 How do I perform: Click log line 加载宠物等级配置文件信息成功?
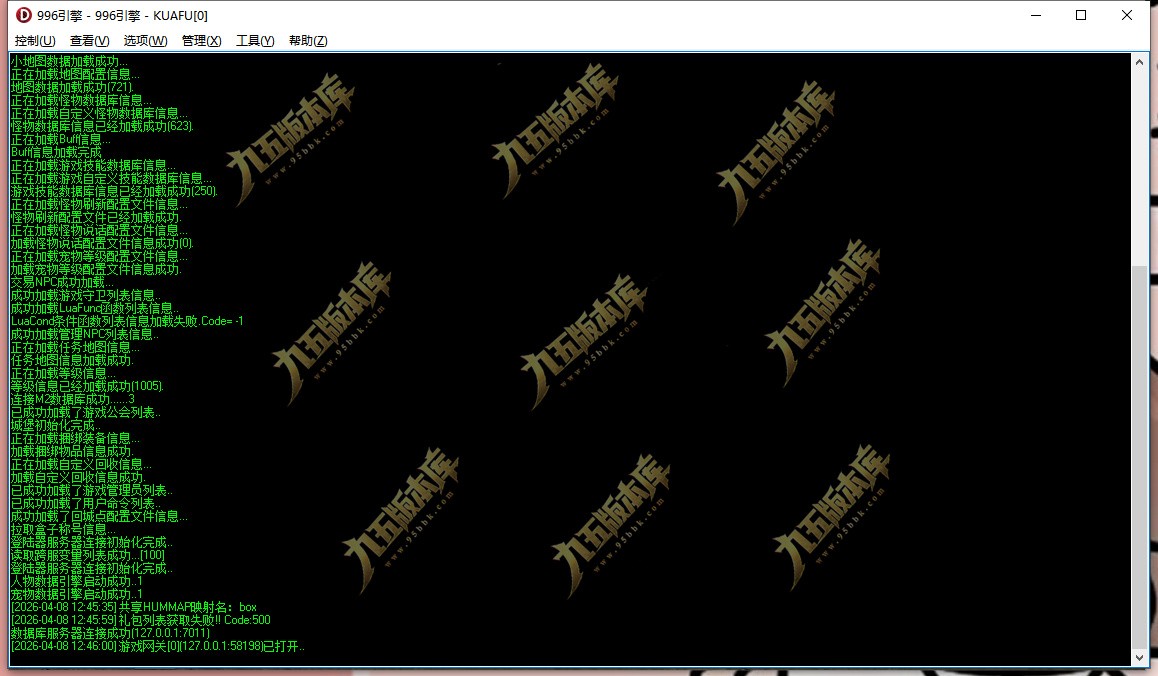pos(96,269)
